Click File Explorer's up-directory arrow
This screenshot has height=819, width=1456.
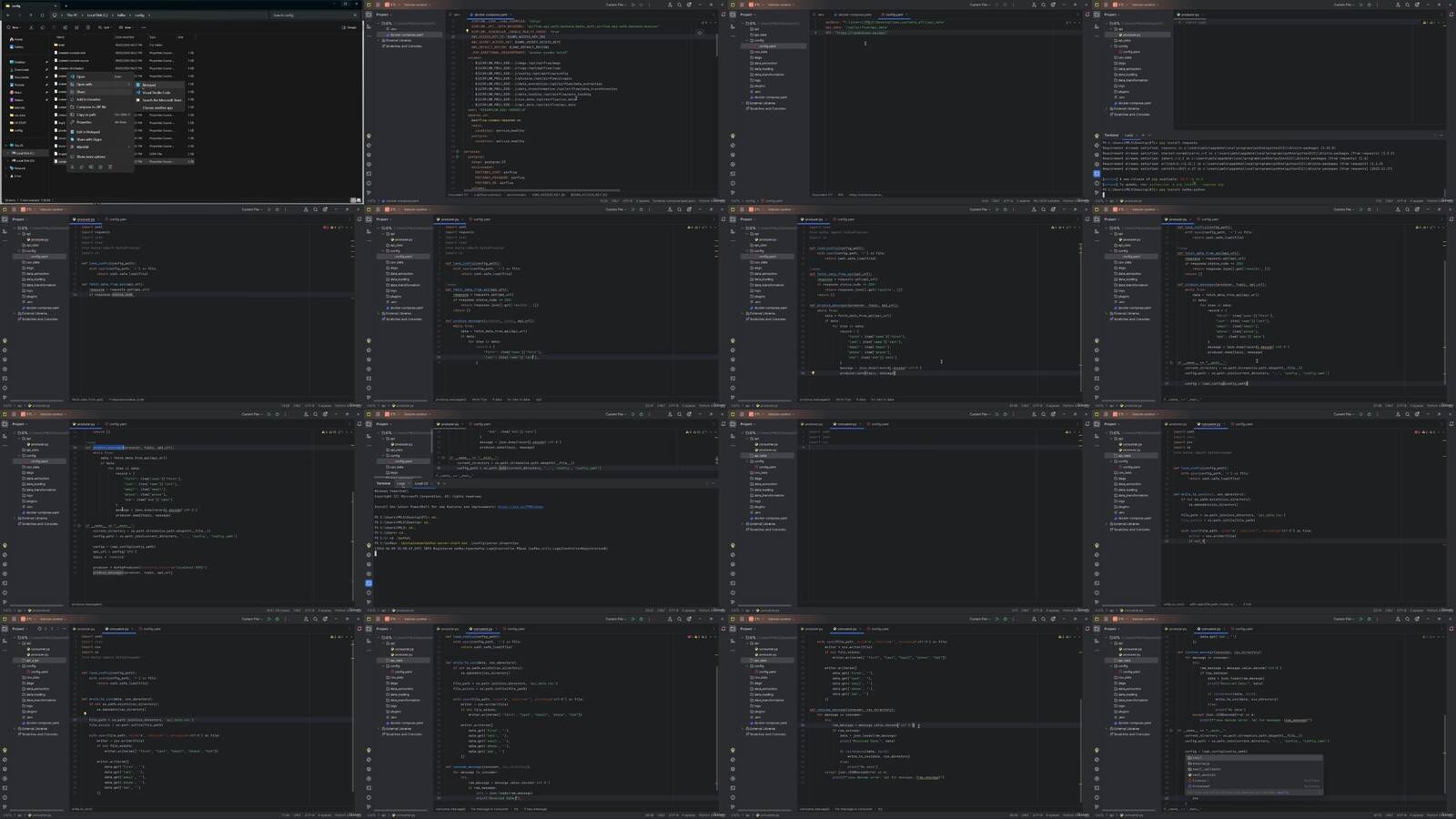click(x=31, y=15)
